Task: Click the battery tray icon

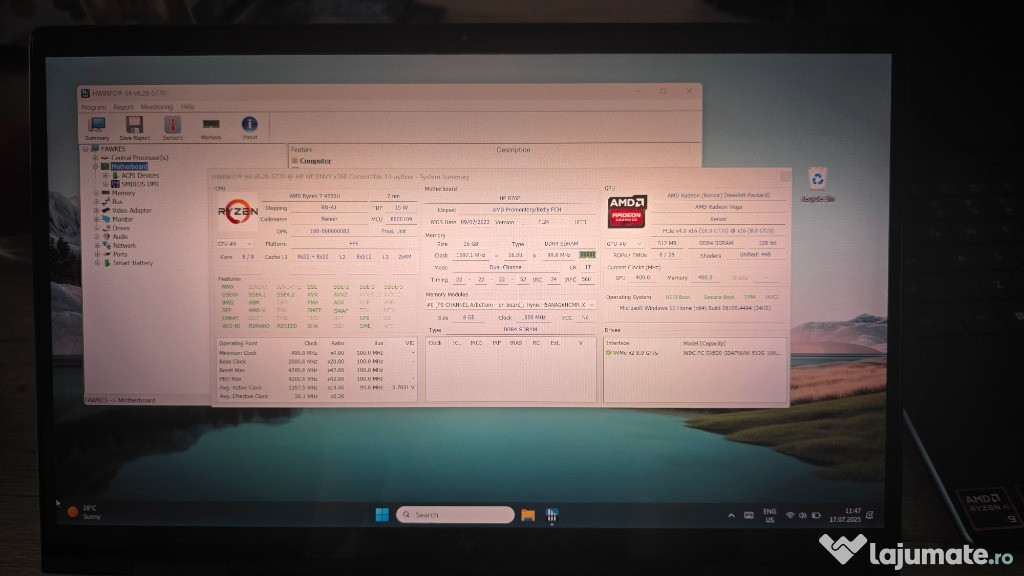Action: [816, 515]
